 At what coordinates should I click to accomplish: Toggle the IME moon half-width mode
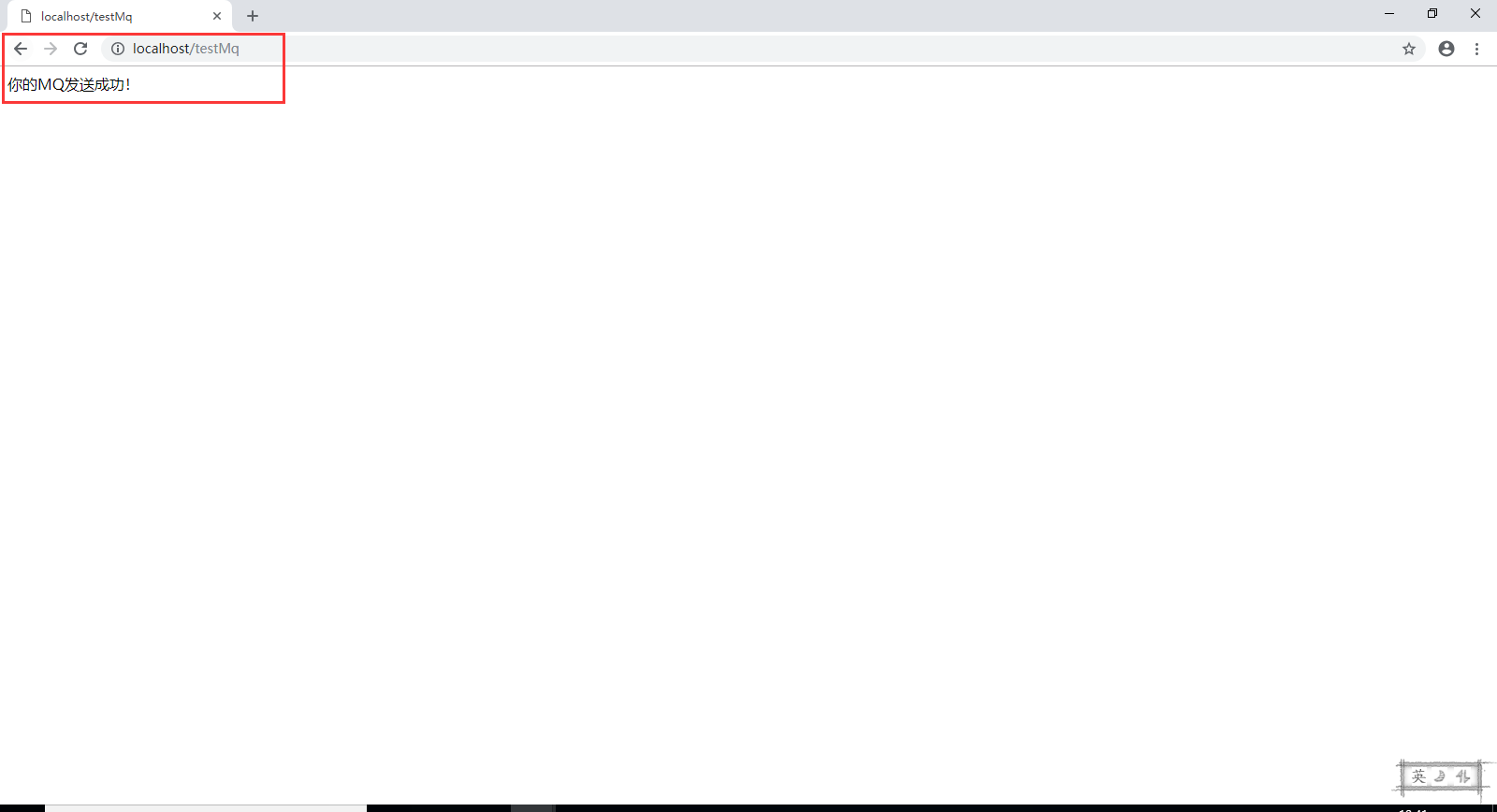[1441, 776]
